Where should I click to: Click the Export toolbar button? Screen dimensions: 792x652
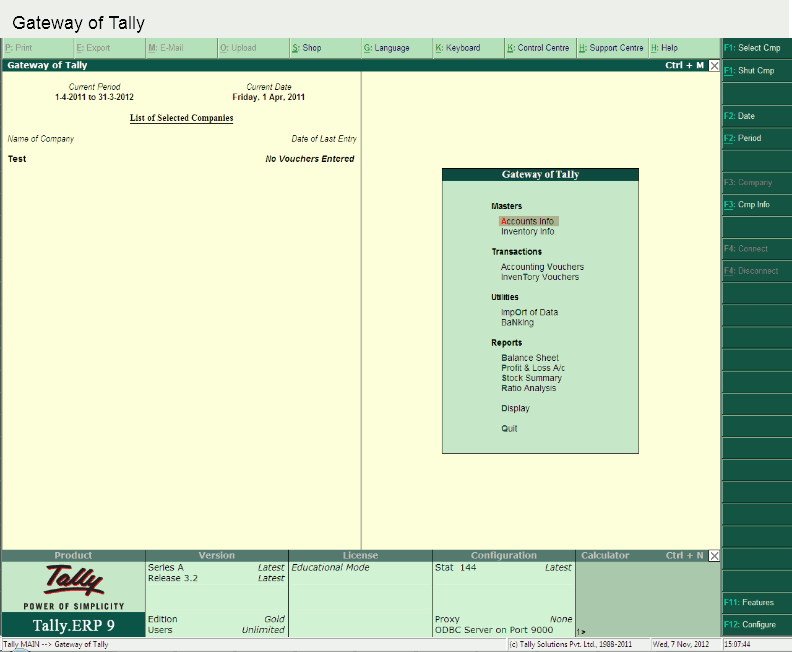click(x=110, y=48)
